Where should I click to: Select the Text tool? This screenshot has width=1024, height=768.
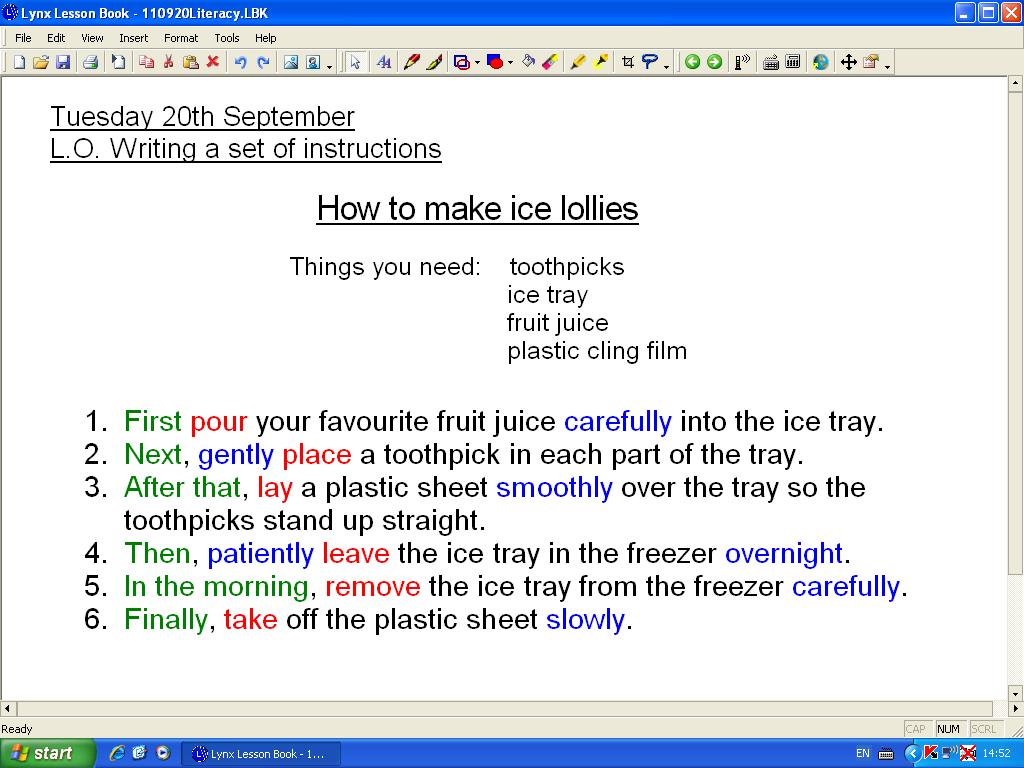tap(384, 61)
